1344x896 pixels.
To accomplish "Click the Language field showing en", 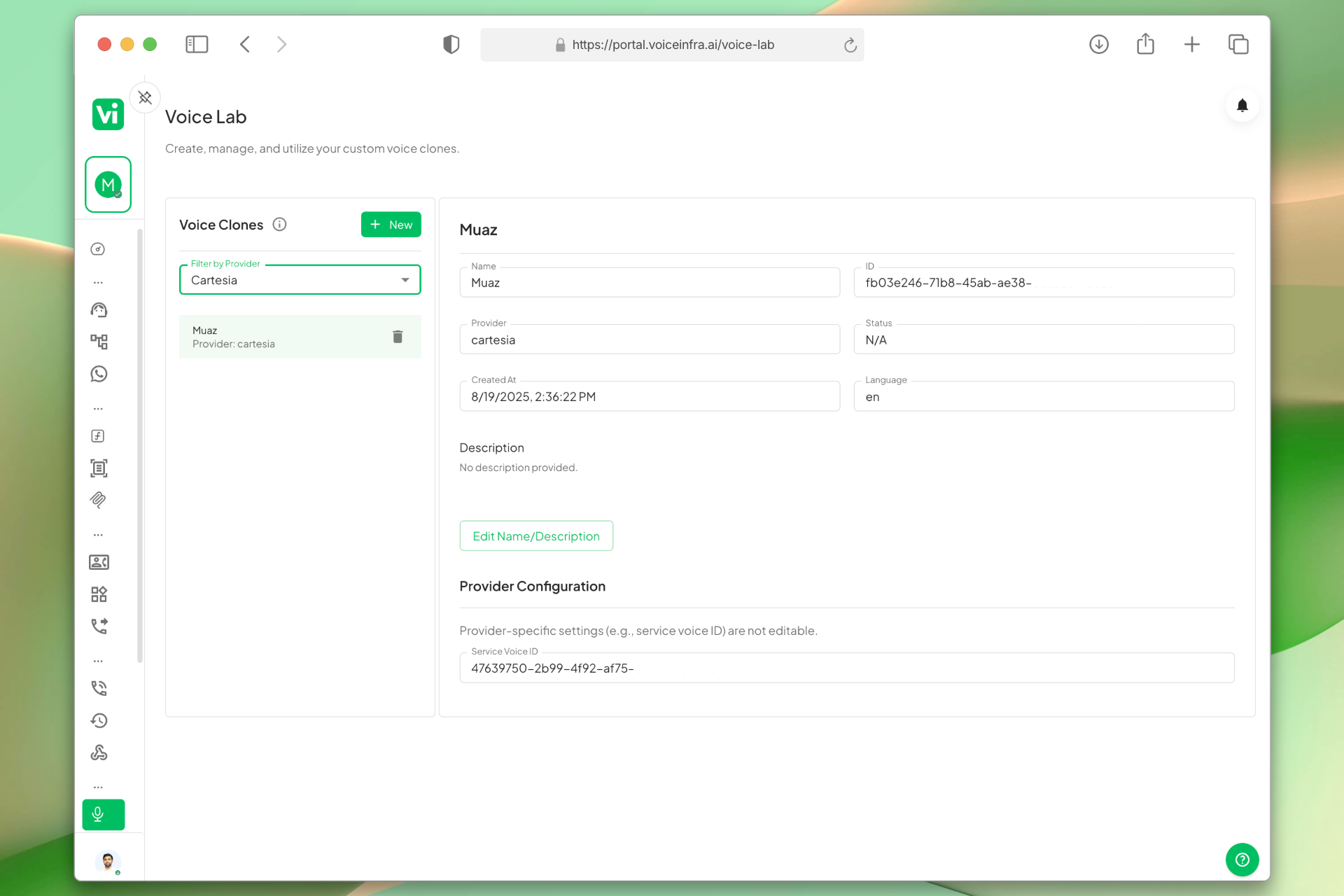I will tap(1044, 395).
